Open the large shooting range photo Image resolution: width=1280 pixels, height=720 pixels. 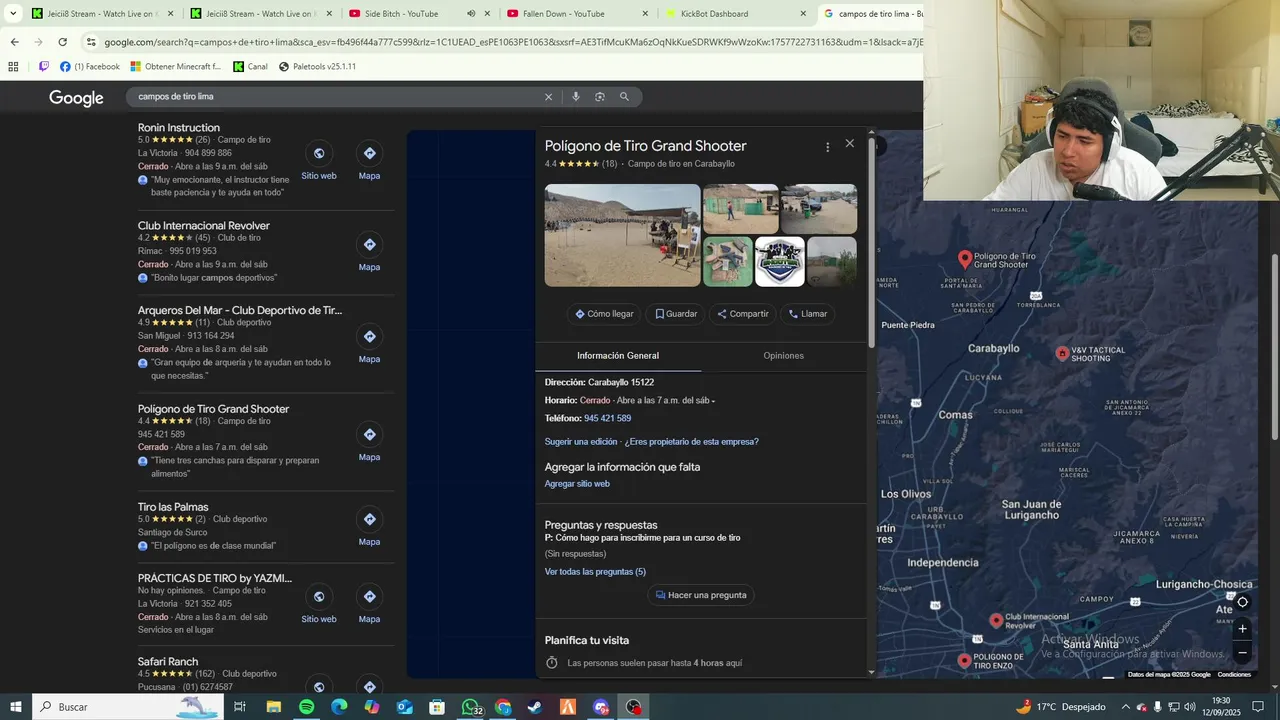[622, 235]
